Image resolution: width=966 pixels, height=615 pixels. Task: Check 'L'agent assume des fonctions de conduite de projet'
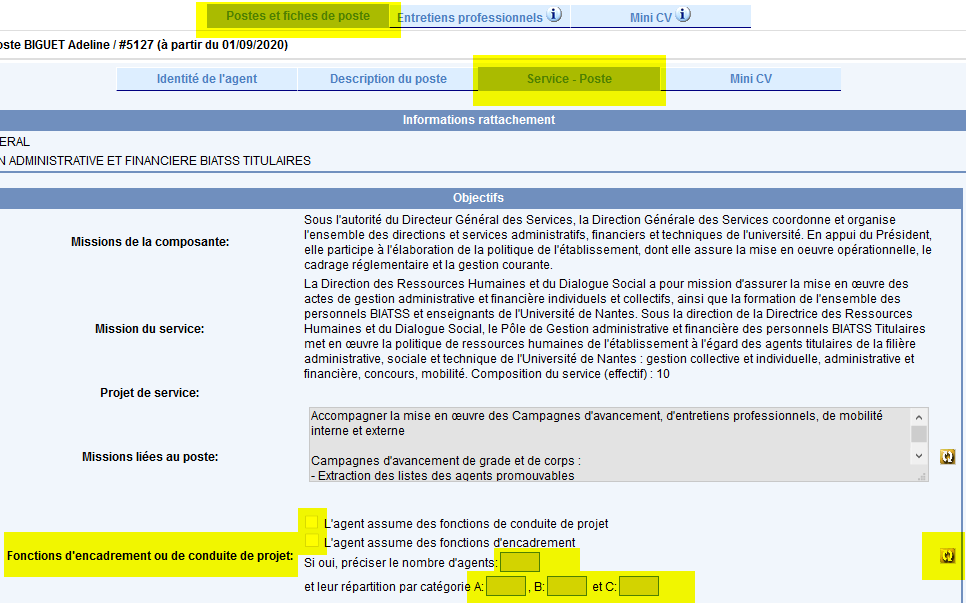[x=313, y=521]
